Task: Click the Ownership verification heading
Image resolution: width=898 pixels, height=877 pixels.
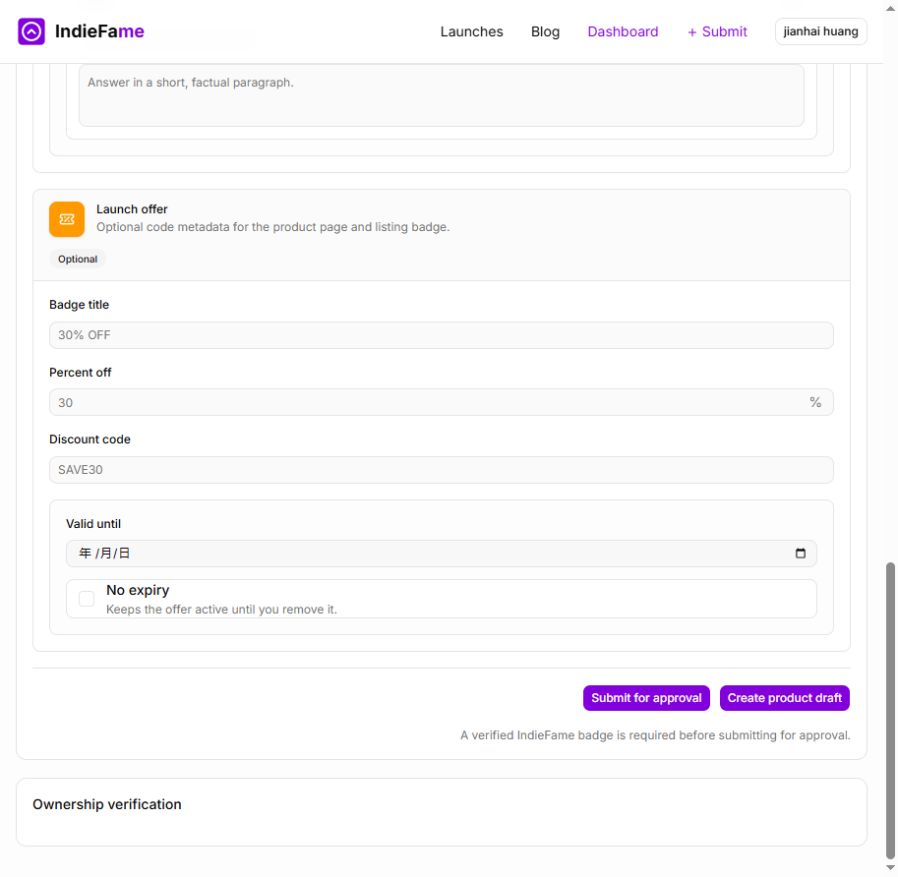Action: click(x=107, y=804)
